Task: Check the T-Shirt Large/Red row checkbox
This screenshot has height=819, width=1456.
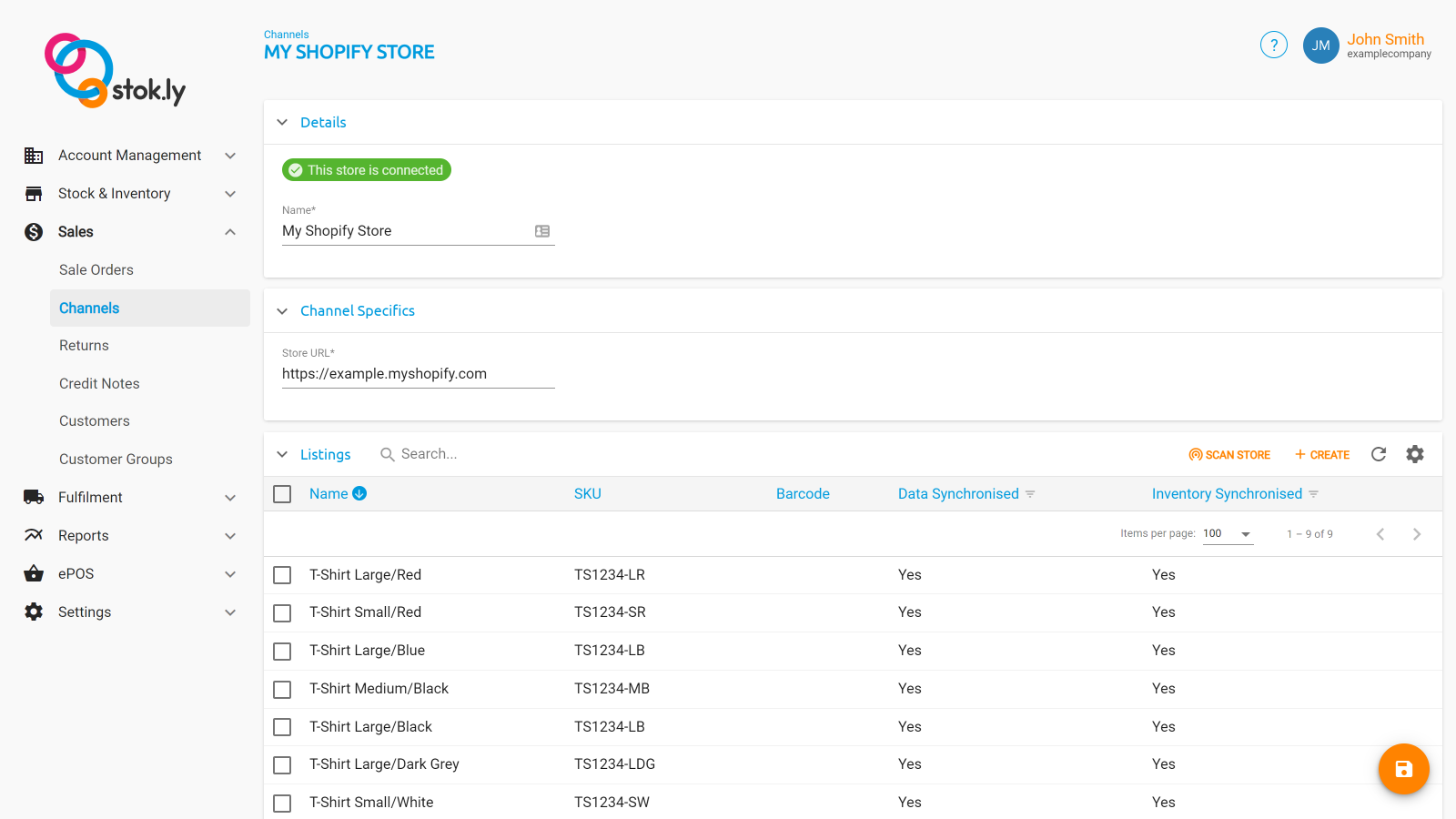Action: (282, 574)
